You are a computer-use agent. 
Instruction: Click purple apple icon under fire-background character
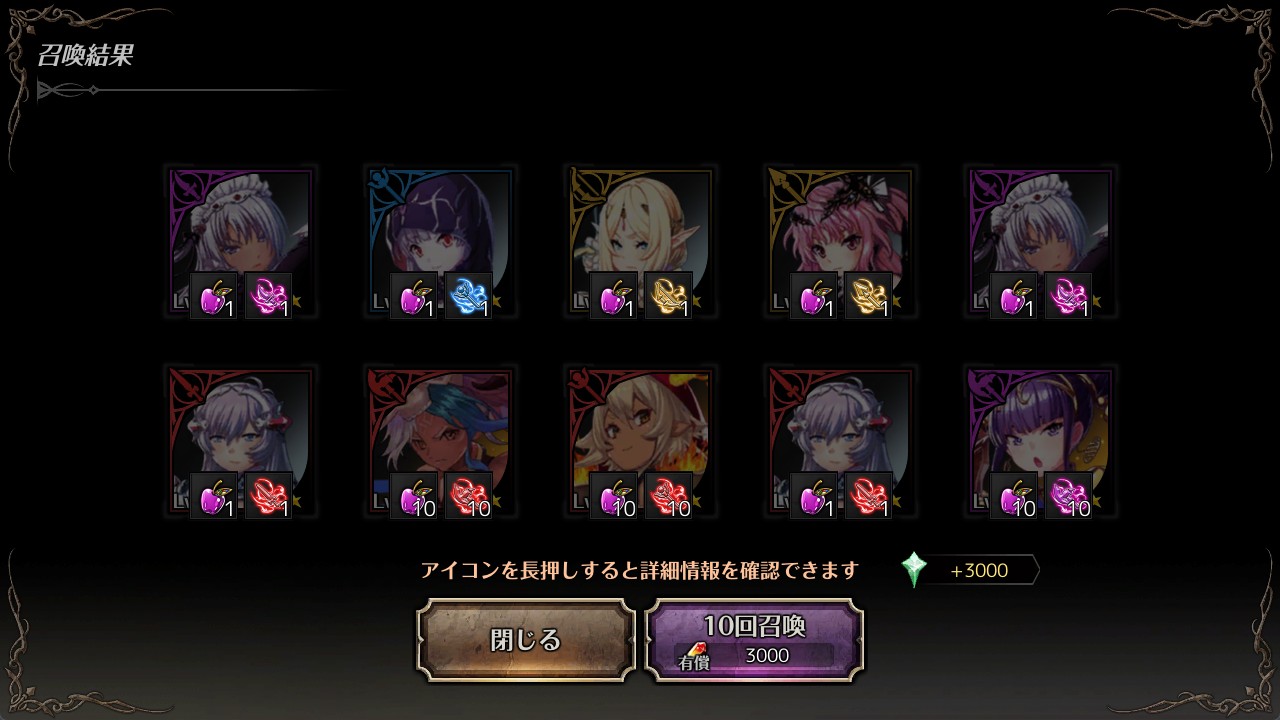[614, 496]
